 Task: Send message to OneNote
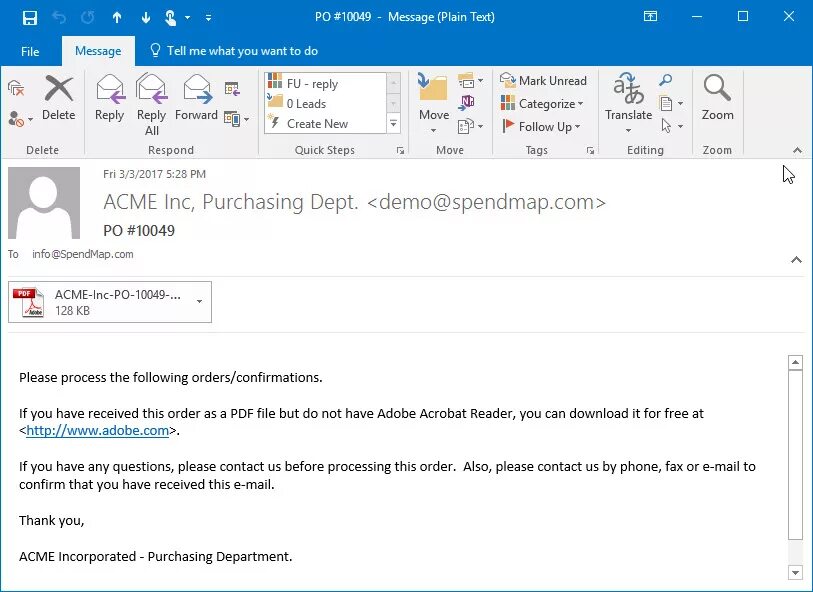[x=467, y=103]
